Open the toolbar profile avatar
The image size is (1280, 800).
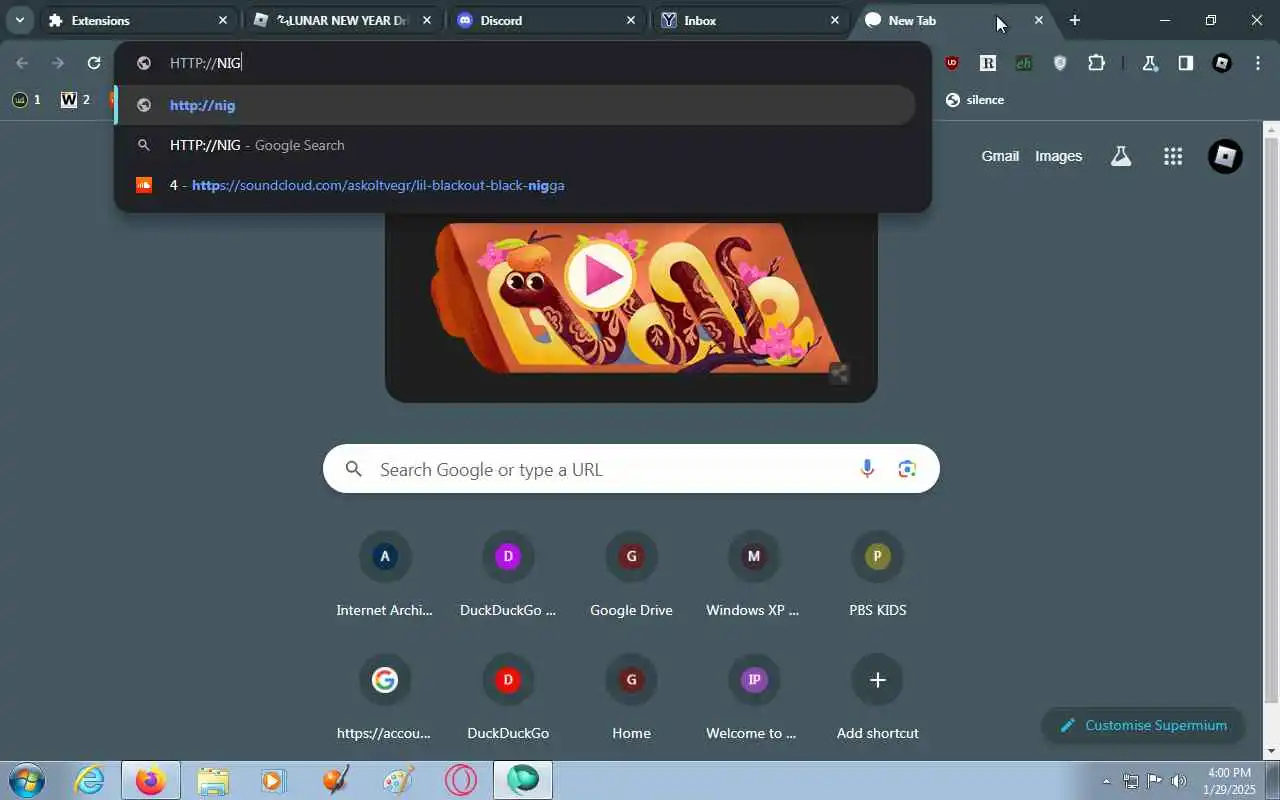pyautogui.click(x=1222, y=63)
